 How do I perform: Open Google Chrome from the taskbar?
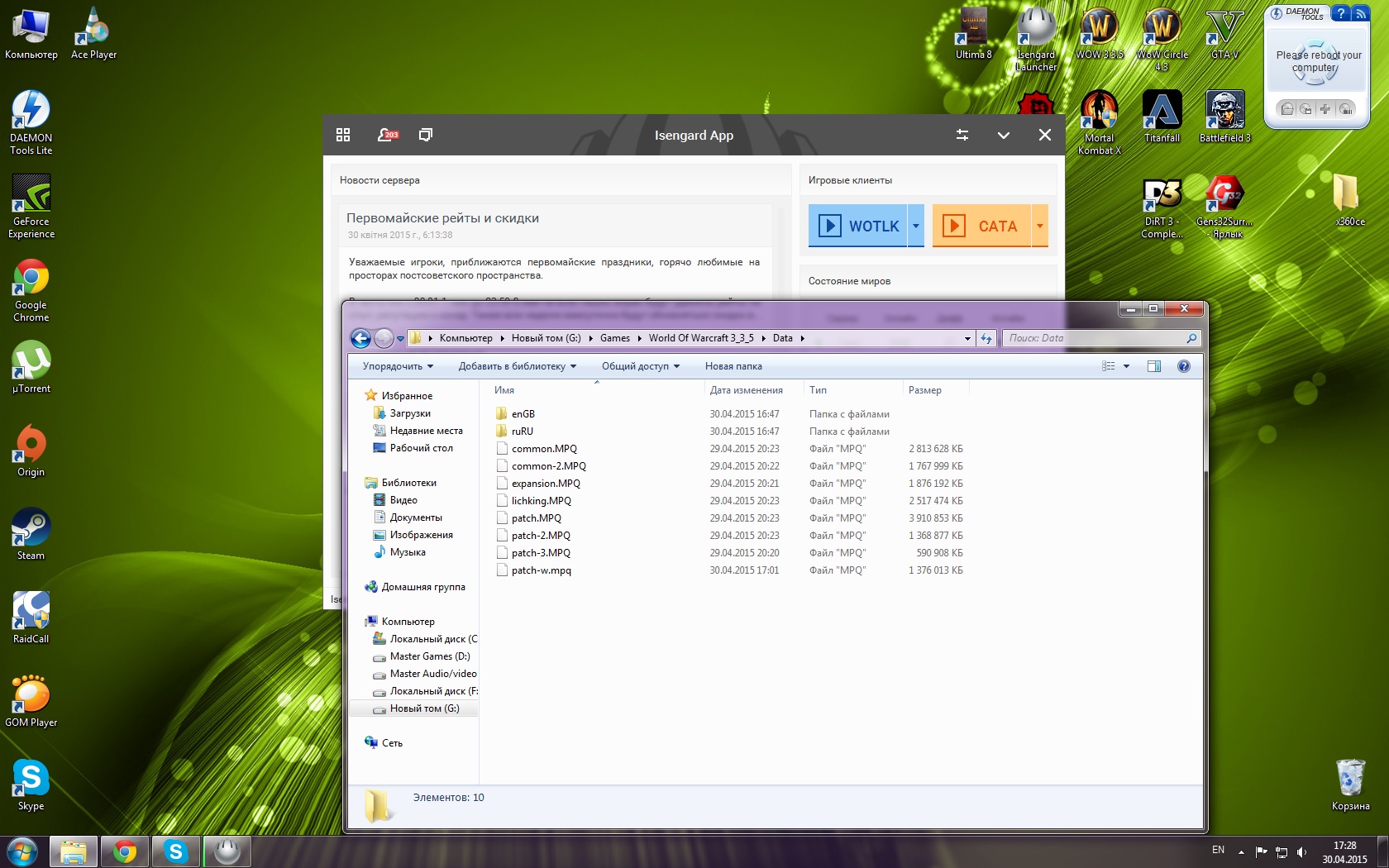click(125, 851)
